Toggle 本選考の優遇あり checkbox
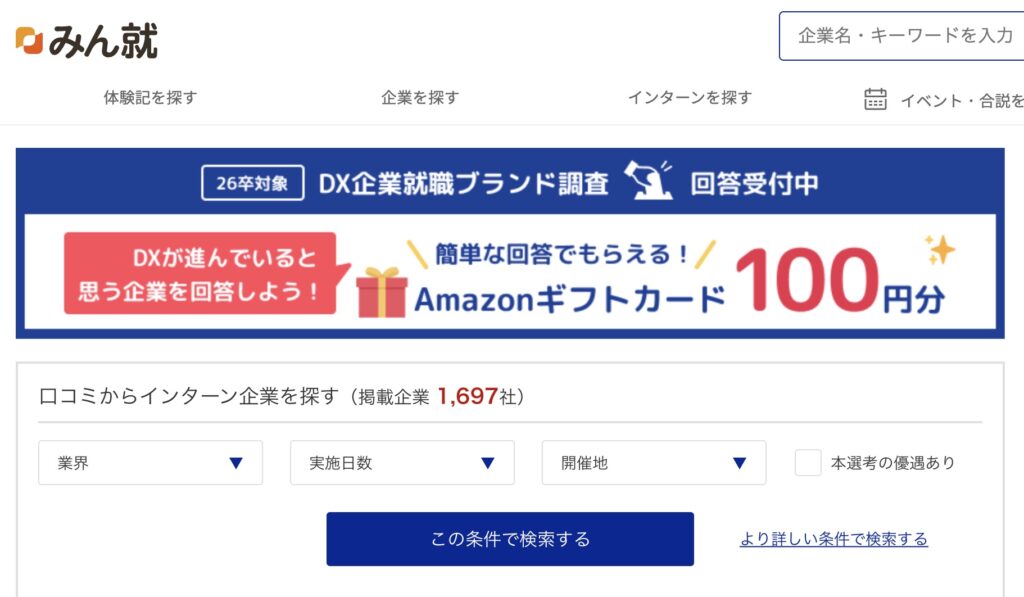Screen dimensions: 1024x597 pyautogui.click(x=808, y=463)
